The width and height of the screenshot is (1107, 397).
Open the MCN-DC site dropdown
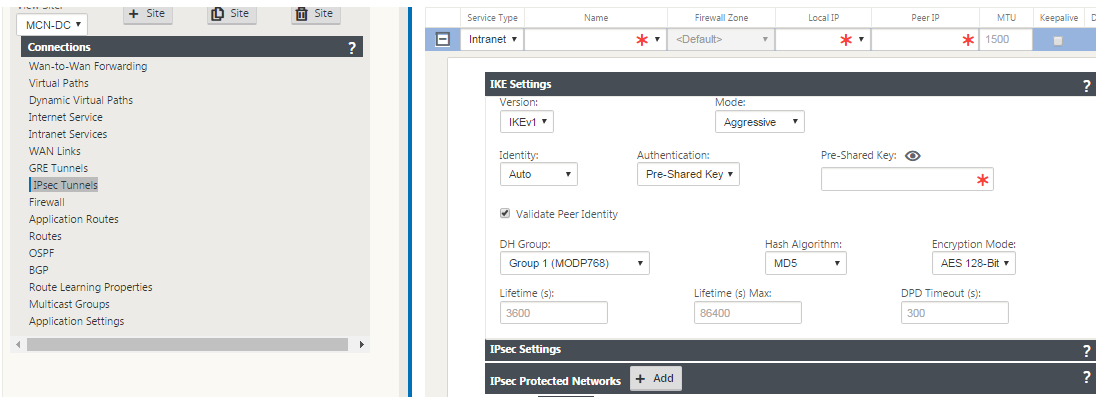[x=52, y=25]
